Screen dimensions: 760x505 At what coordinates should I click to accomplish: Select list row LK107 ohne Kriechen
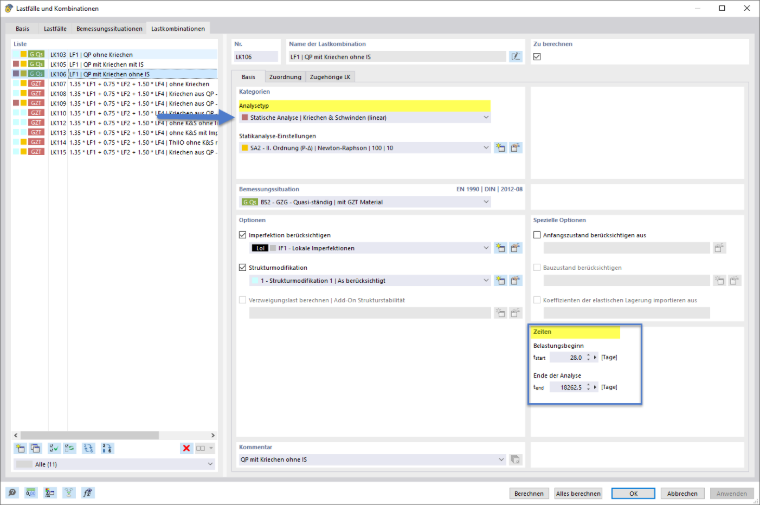[114, 84]
